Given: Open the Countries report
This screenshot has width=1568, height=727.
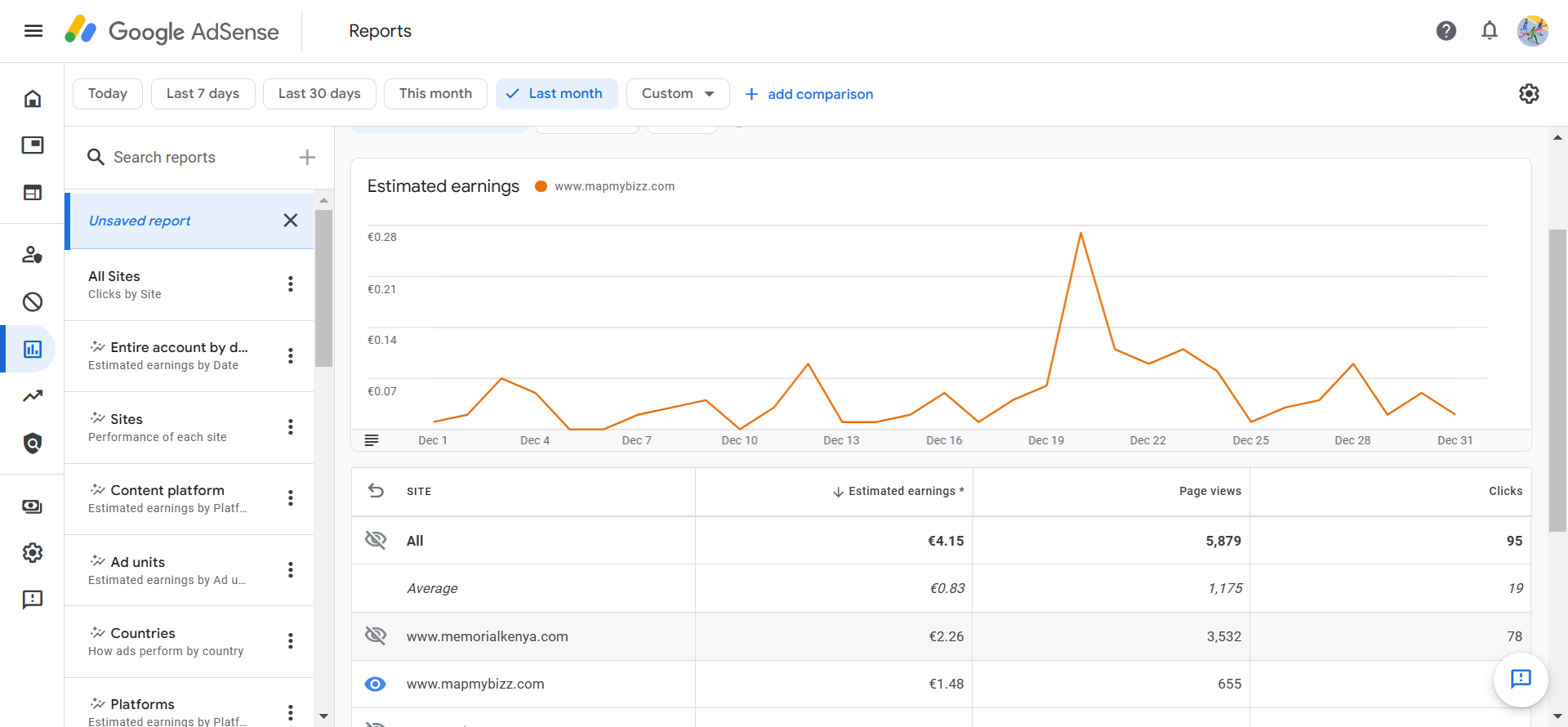Looking at the screenshot, I should tap(189, 641).
